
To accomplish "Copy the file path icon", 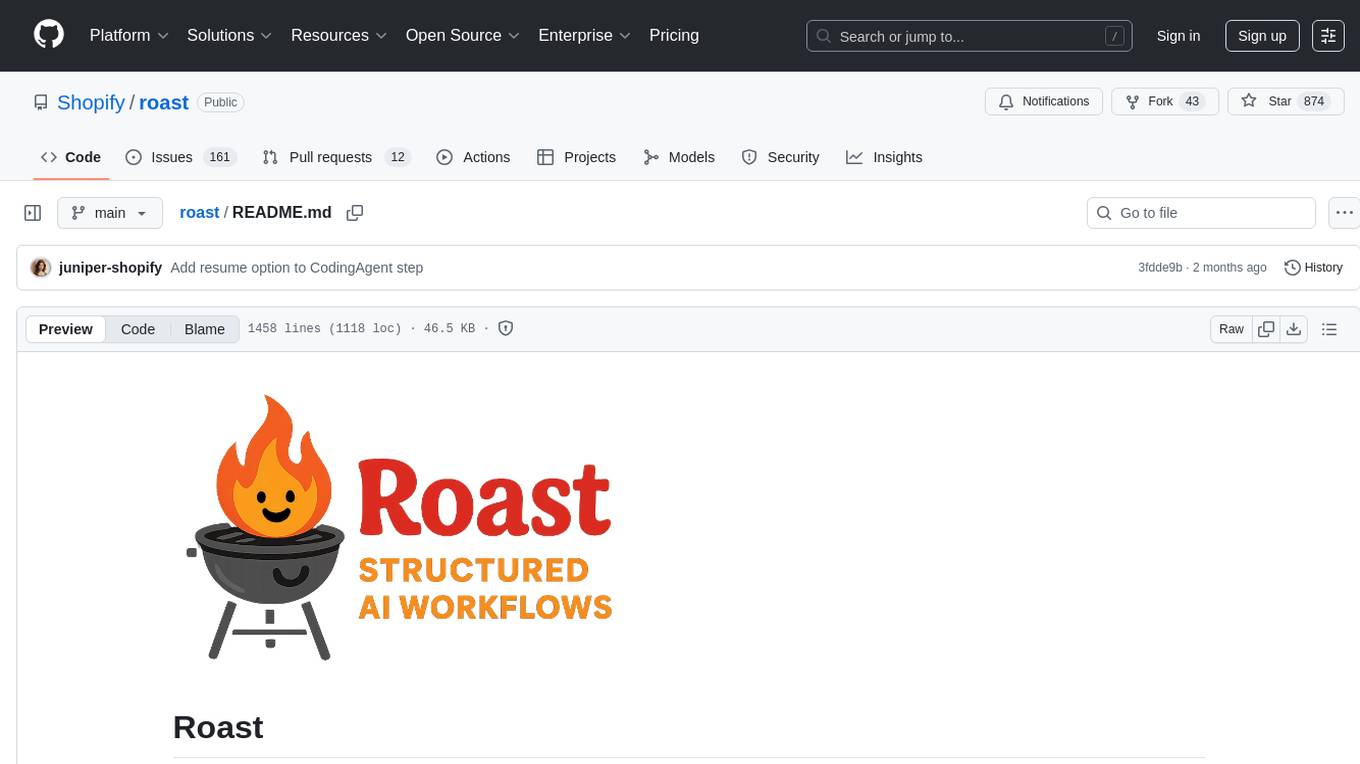I will 354,212.
